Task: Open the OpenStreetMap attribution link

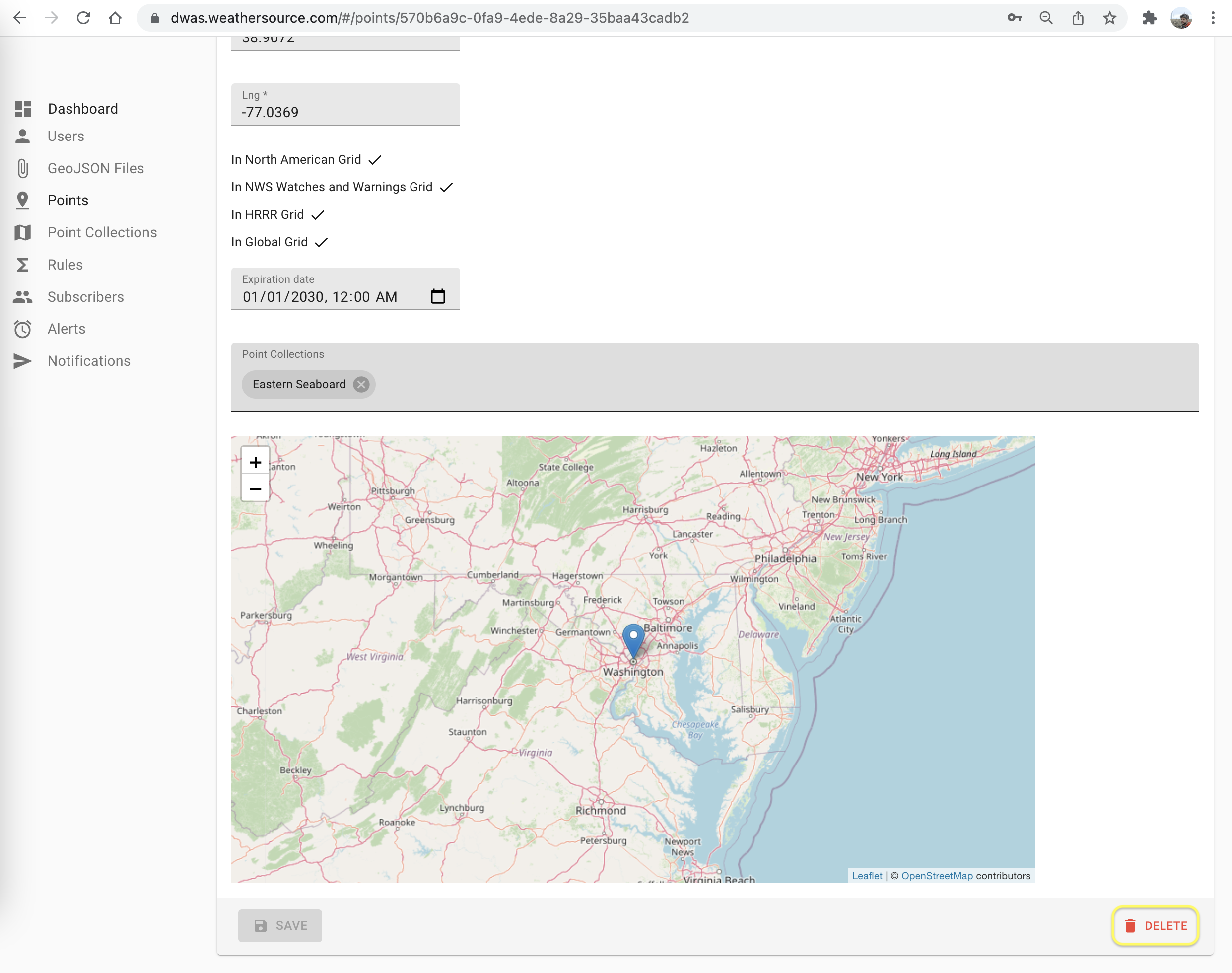Action: 937,876
